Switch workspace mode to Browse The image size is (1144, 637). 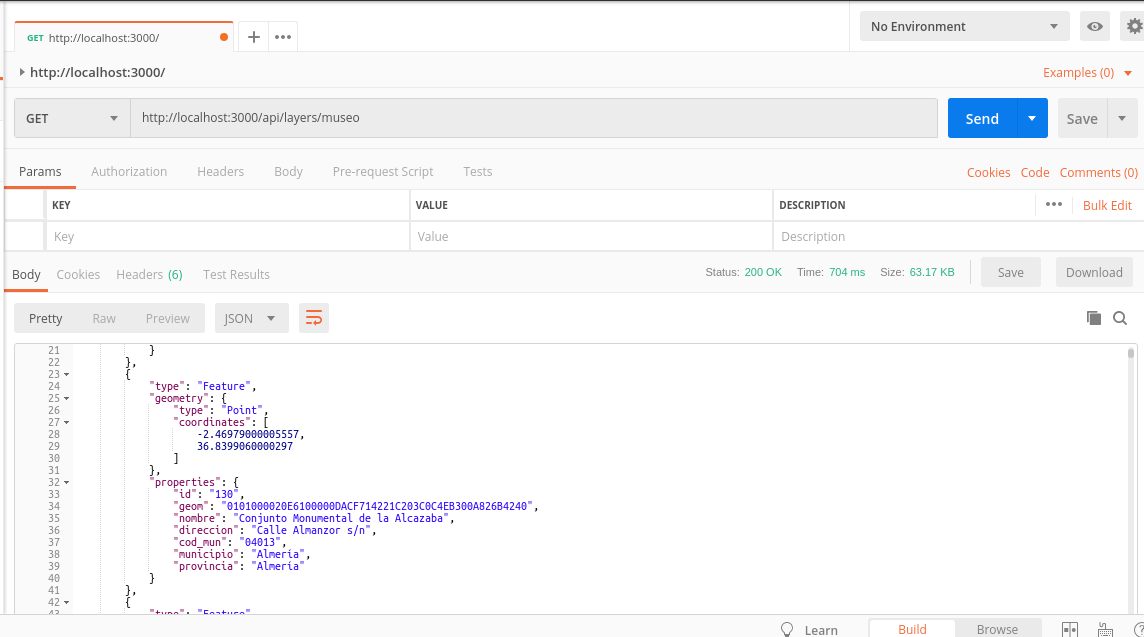tap(997, 629)
